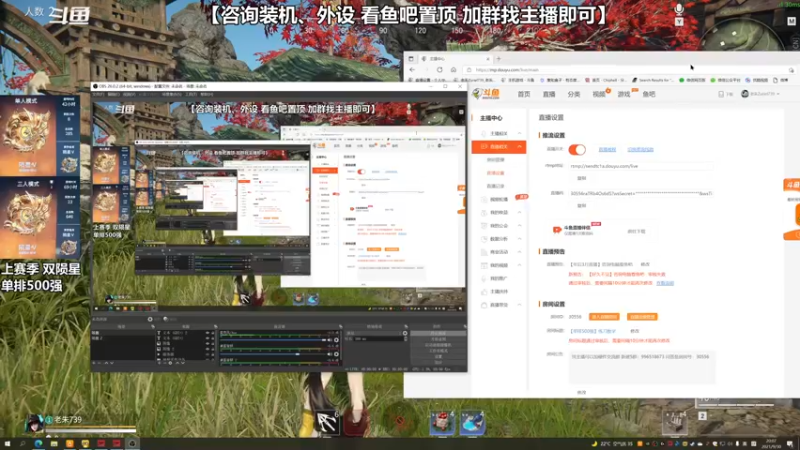Screen dimensions: 800x450
Task: Click the browser address bar
Action: point(628,70)
